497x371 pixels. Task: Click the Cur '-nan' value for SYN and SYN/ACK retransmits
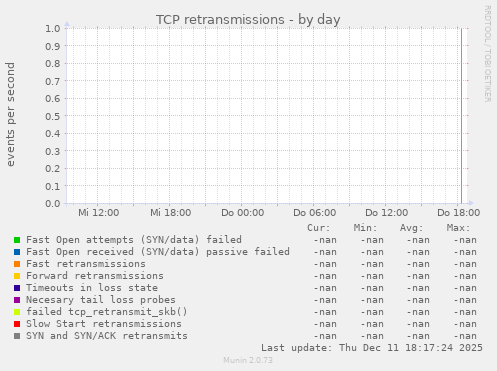tap(325, 336)
